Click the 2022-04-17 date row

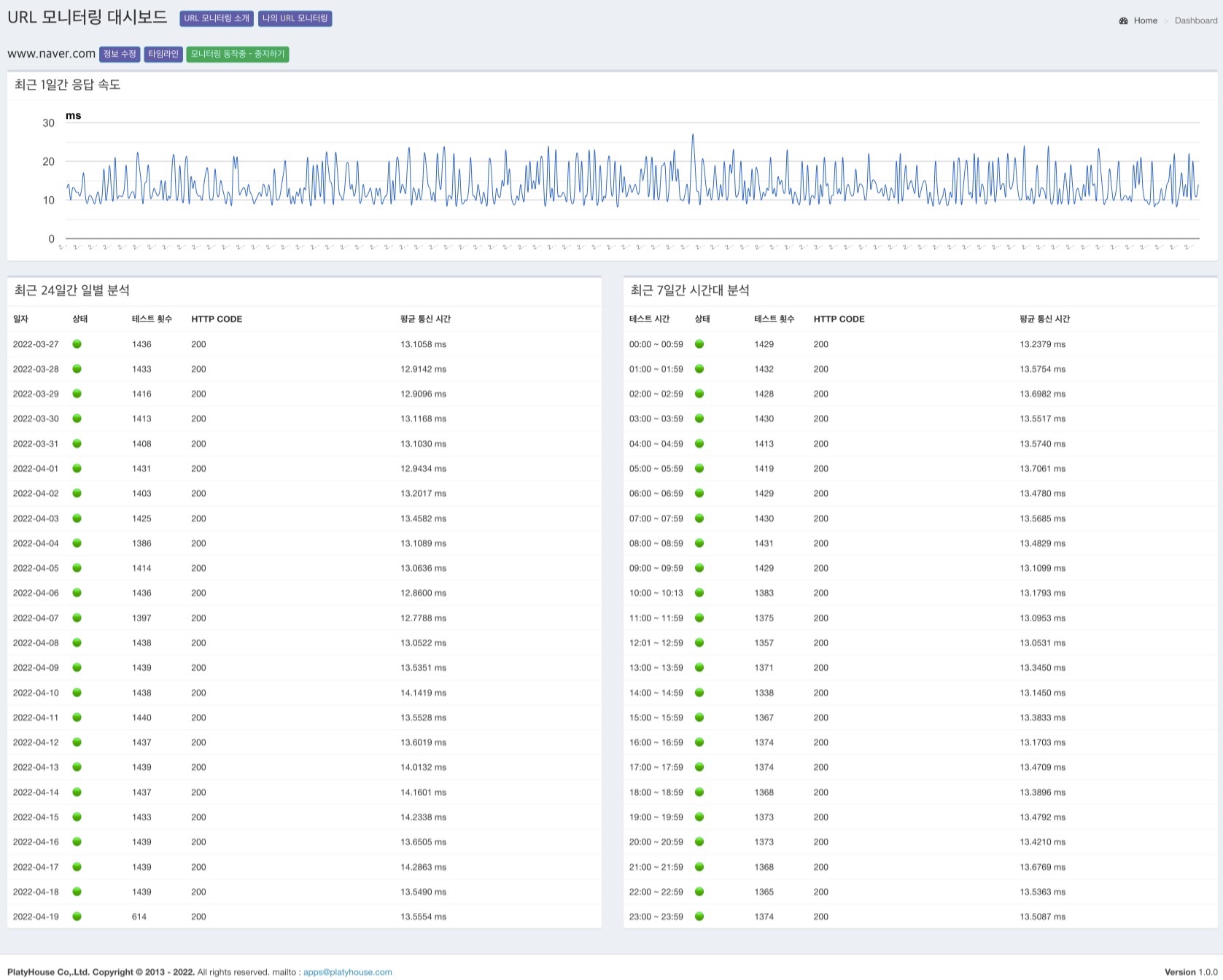tap(36, 867)
